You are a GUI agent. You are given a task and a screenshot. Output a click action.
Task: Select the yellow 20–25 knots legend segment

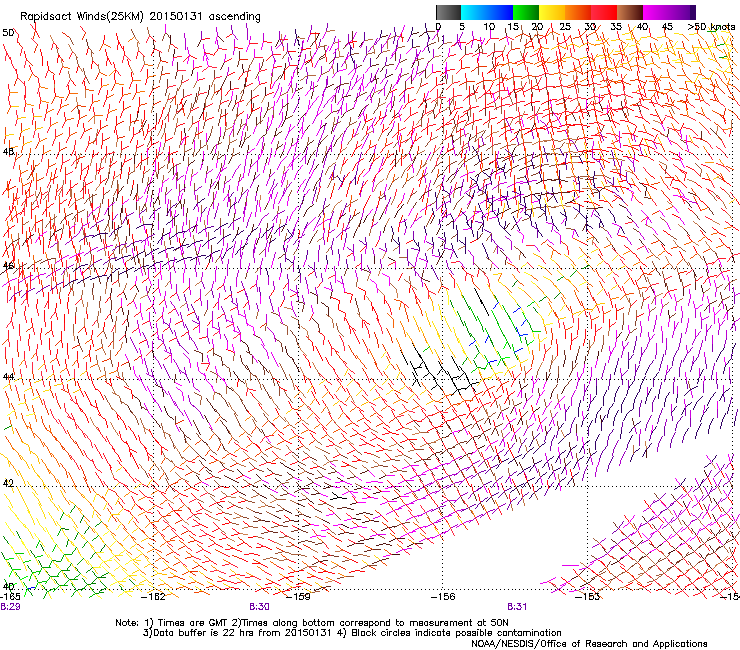[552, 12]
